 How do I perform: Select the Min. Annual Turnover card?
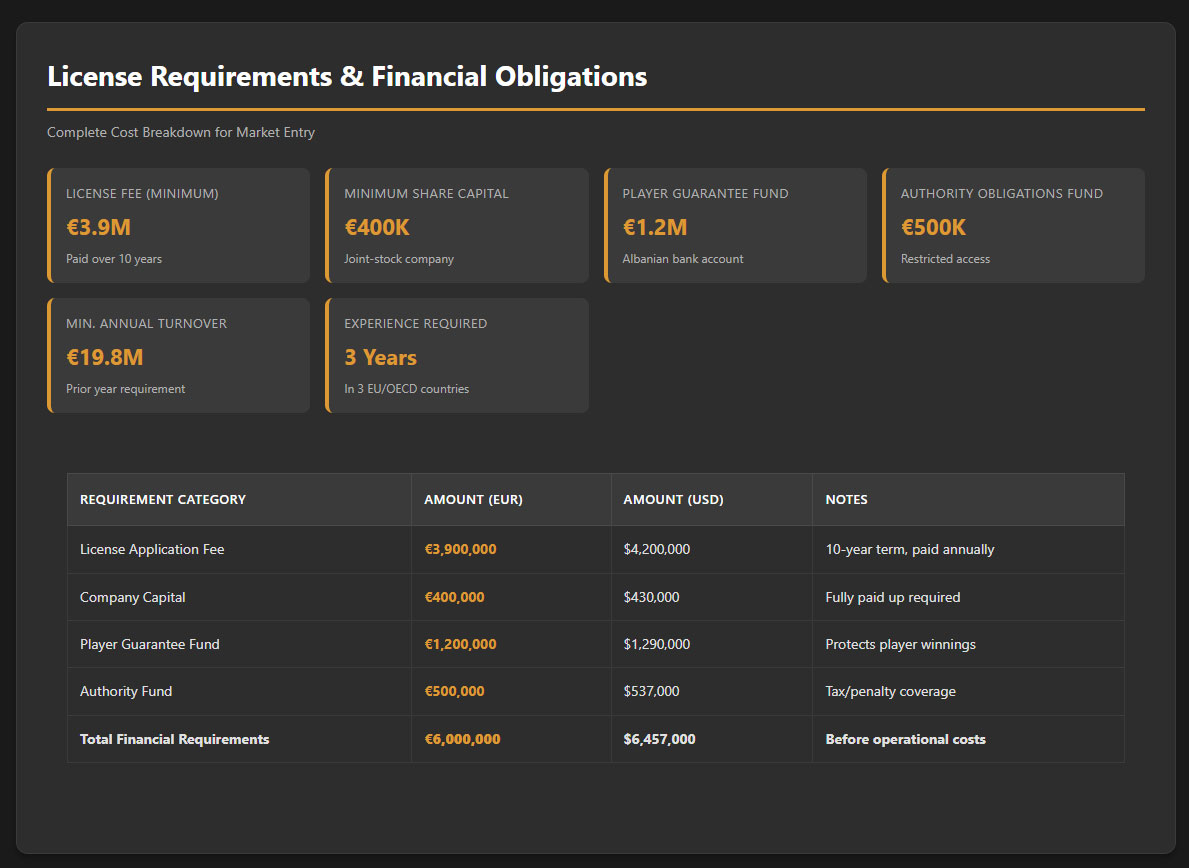pos(178,355)
